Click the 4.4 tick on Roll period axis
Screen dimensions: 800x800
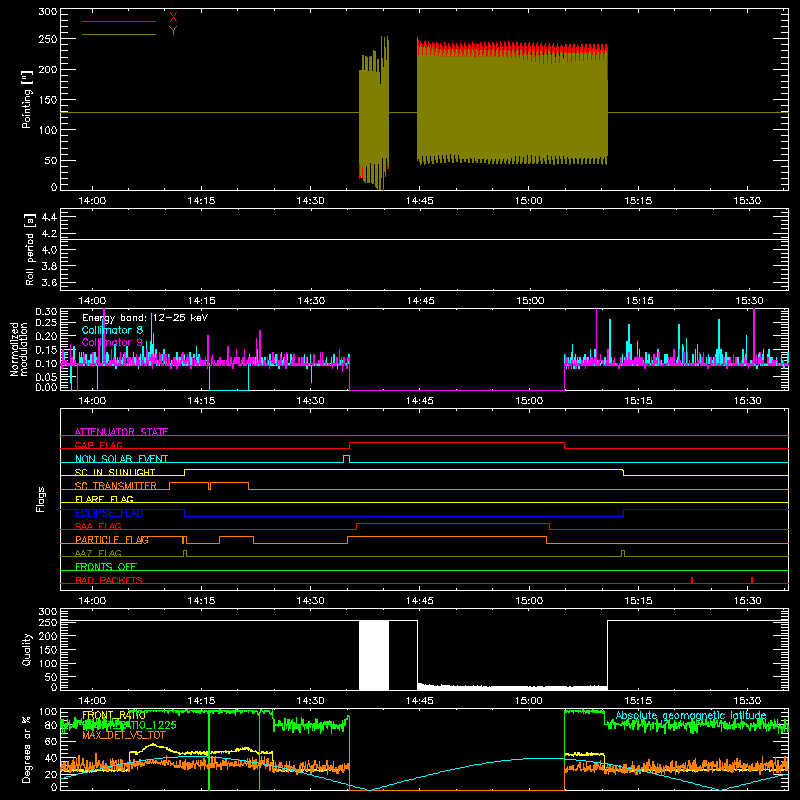[49, 217]
